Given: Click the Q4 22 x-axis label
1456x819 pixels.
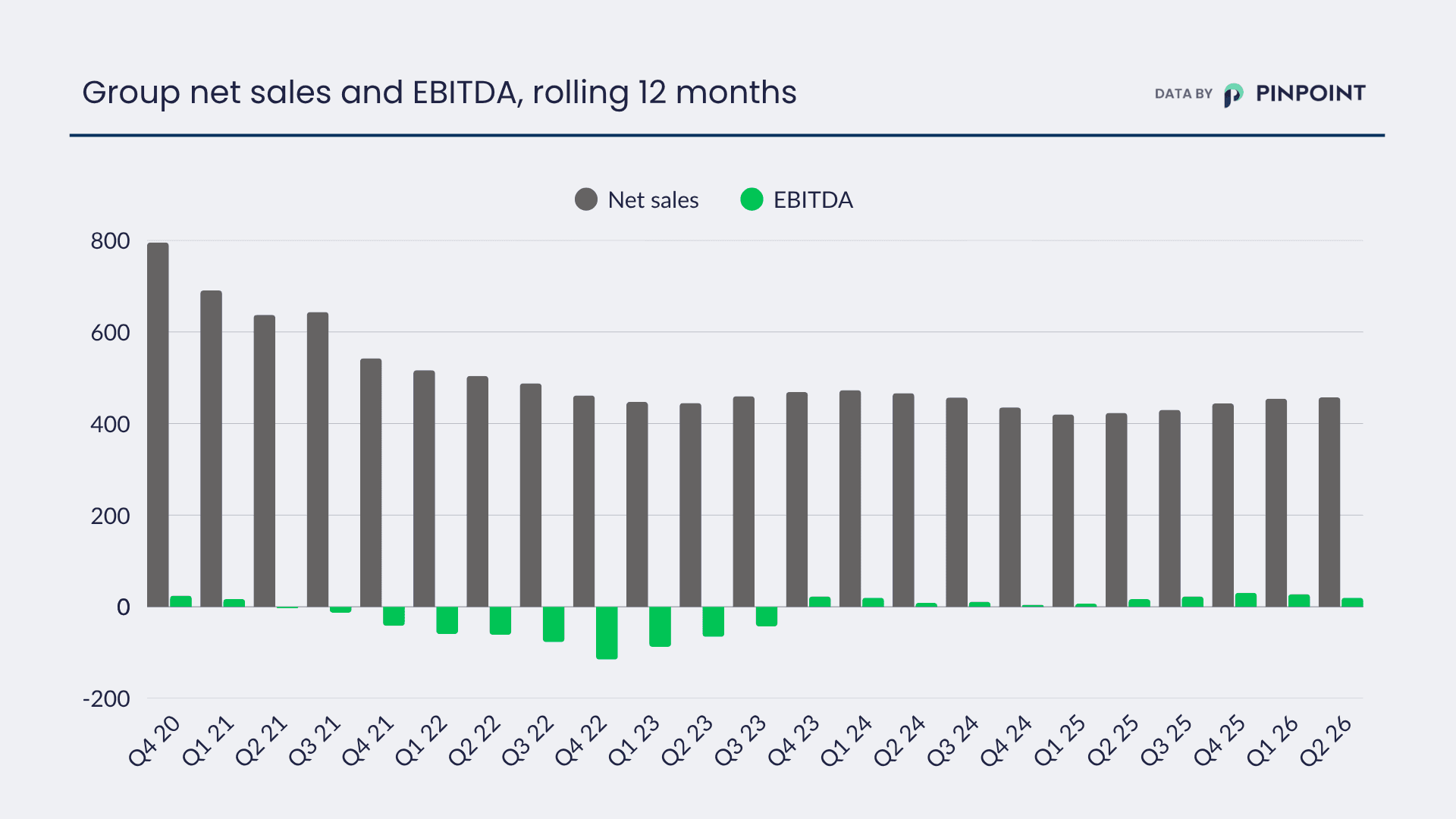Looking at the screenshot, I should pyautogui.click(x=581, y=741).
